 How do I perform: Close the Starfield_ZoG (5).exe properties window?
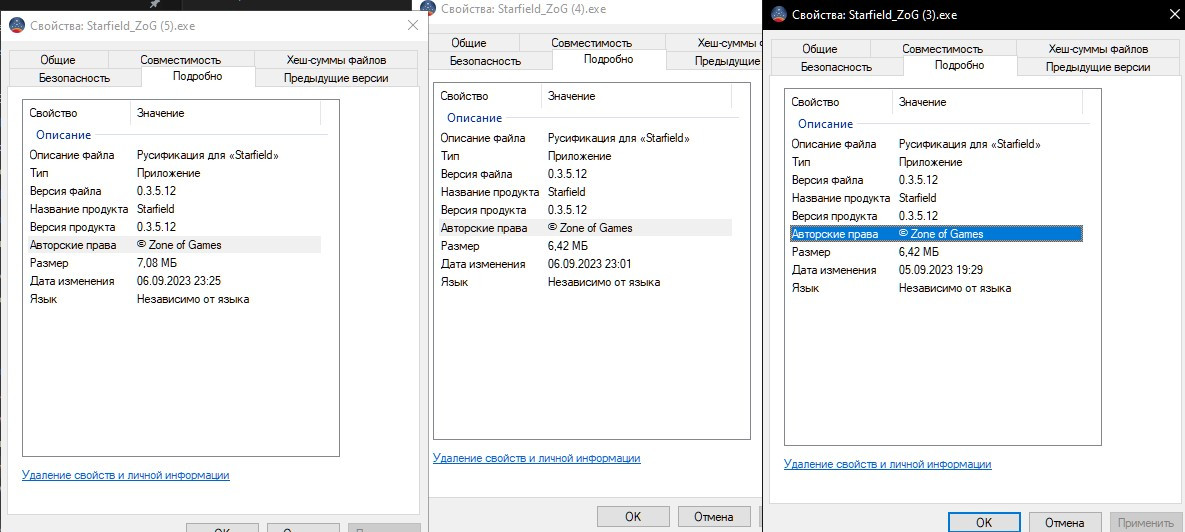413,24
